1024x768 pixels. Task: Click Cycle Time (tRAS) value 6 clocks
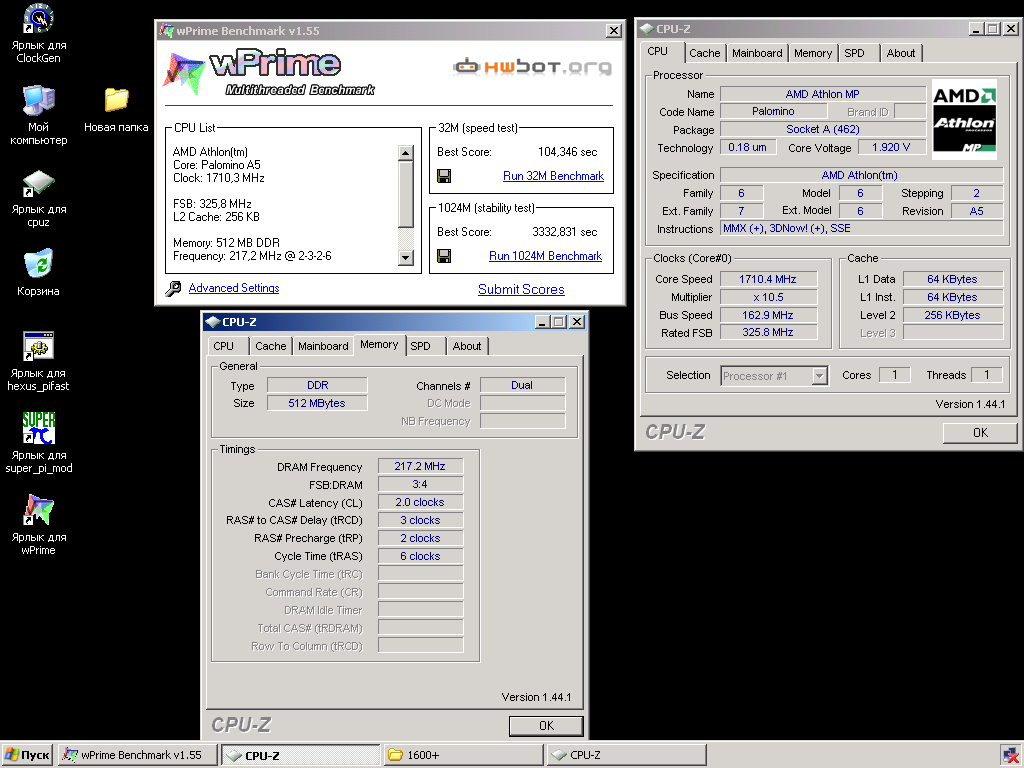420,556
